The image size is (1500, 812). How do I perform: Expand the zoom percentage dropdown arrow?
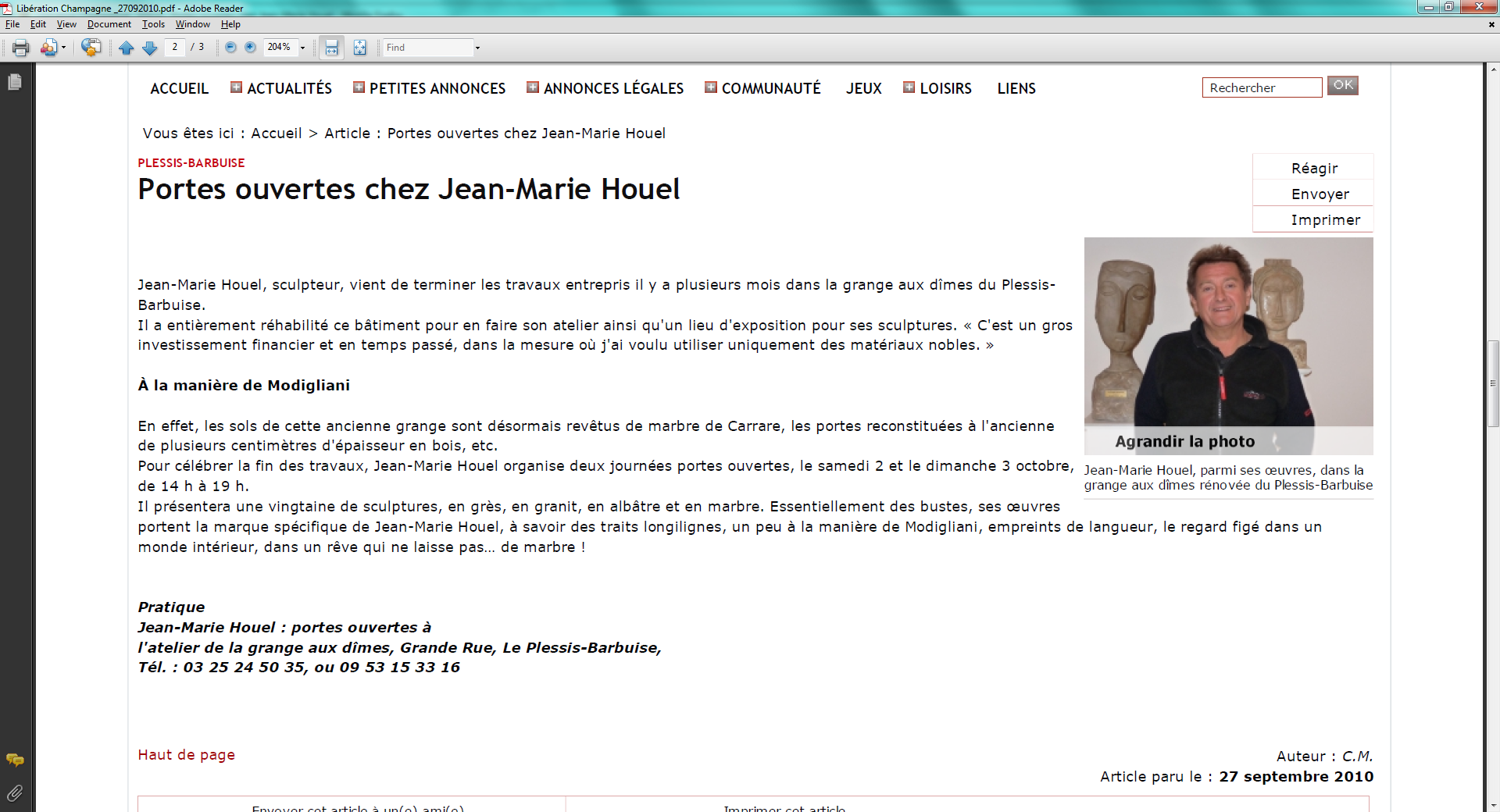click(303, 48)
